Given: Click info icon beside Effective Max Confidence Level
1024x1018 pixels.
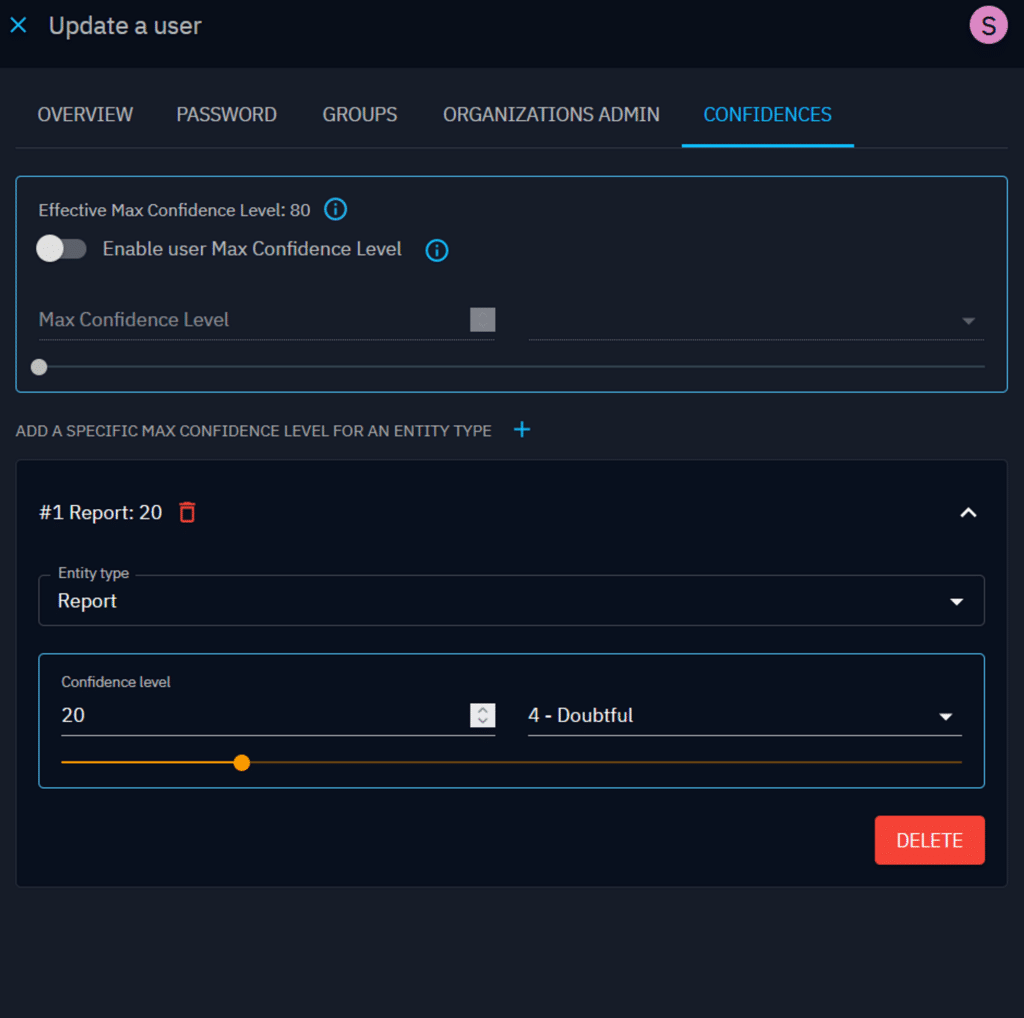Looking at the screenshot, I should point(336,210).
